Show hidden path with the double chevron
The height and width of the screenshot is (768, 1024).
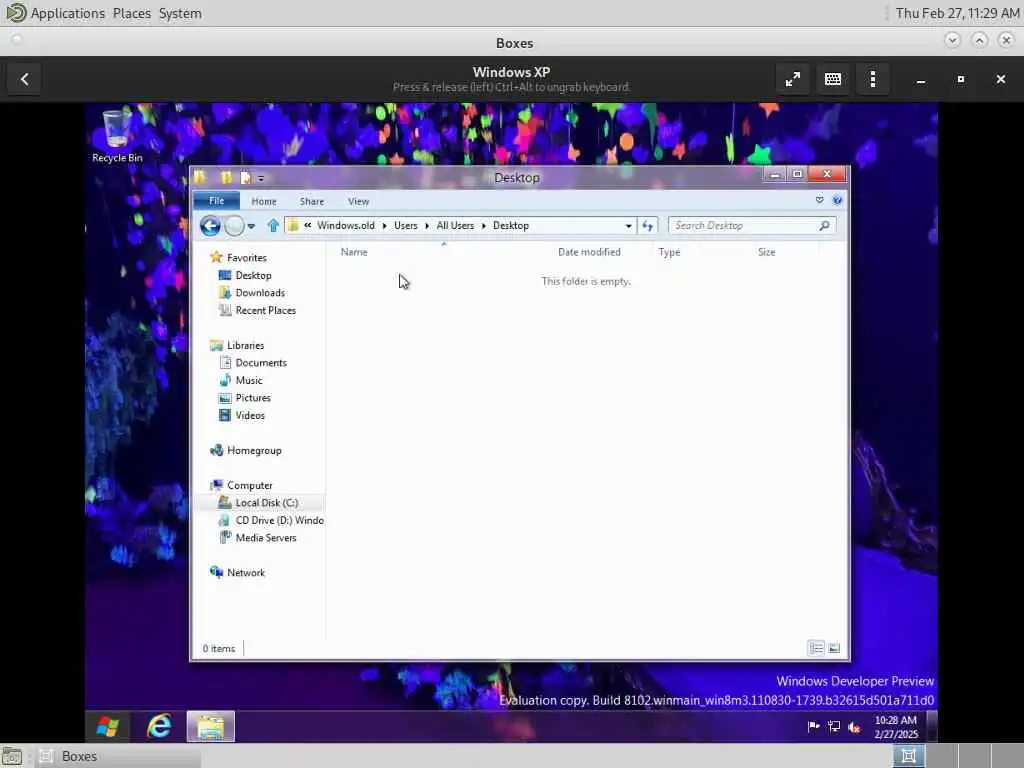pyautogui.click(x=308, y=225)
